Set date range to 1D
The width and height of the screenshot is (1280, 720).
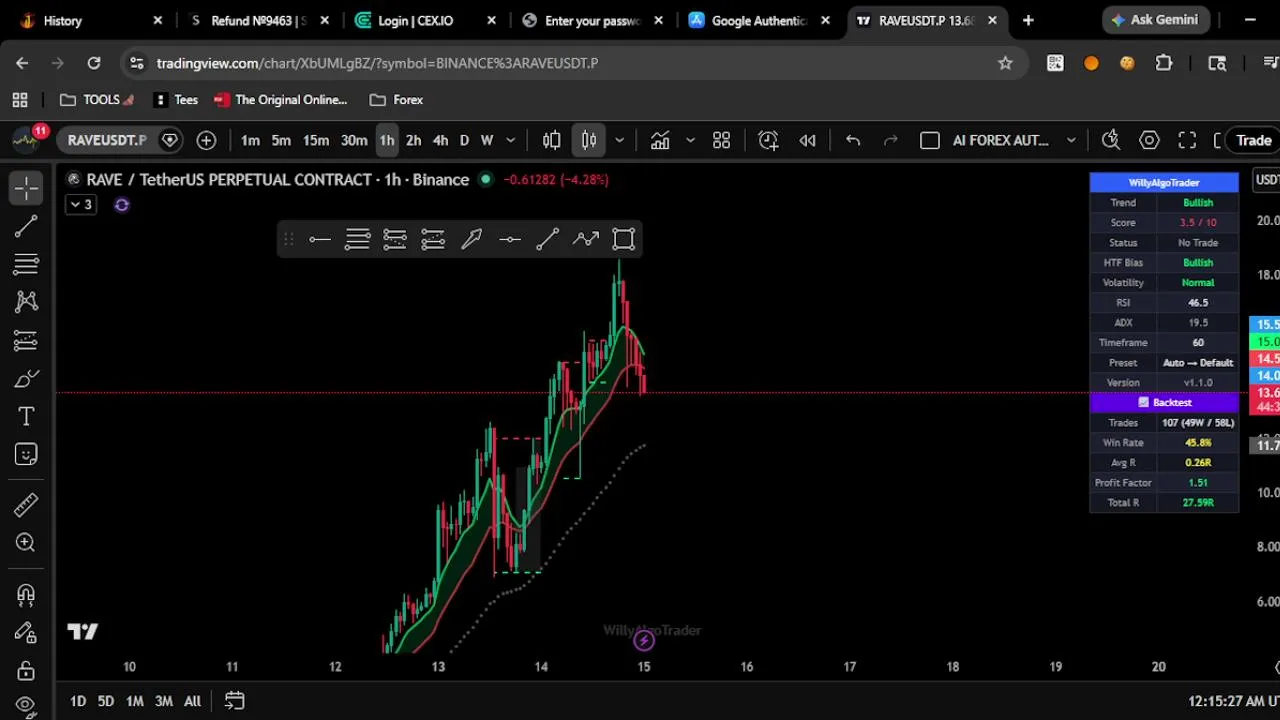point(78,701)
